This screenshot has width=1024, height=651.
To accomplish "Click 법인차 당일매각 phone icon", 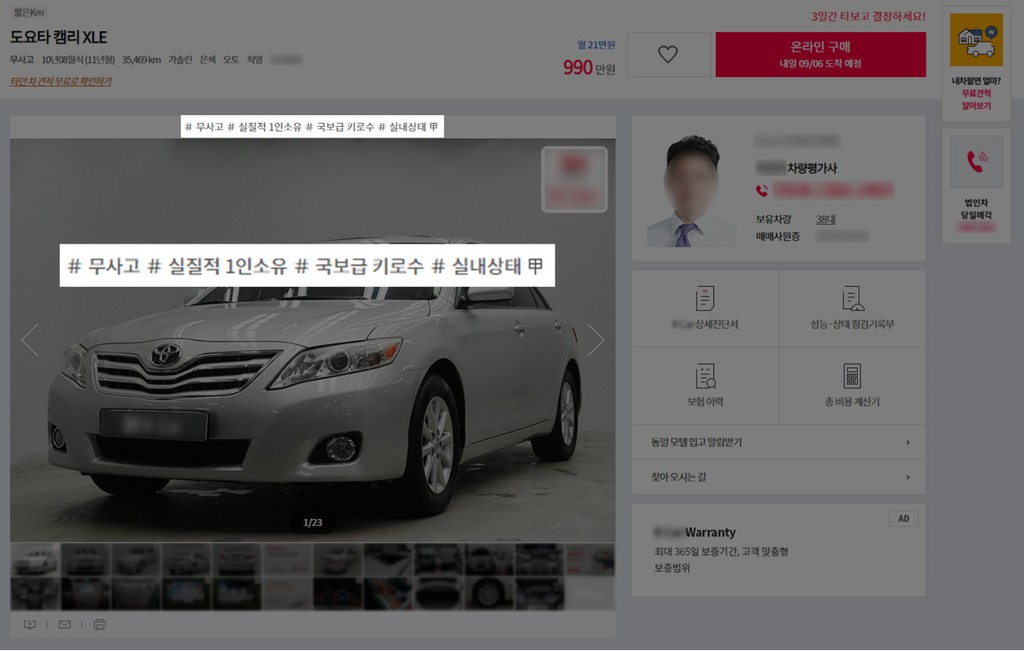I will 976,162.
